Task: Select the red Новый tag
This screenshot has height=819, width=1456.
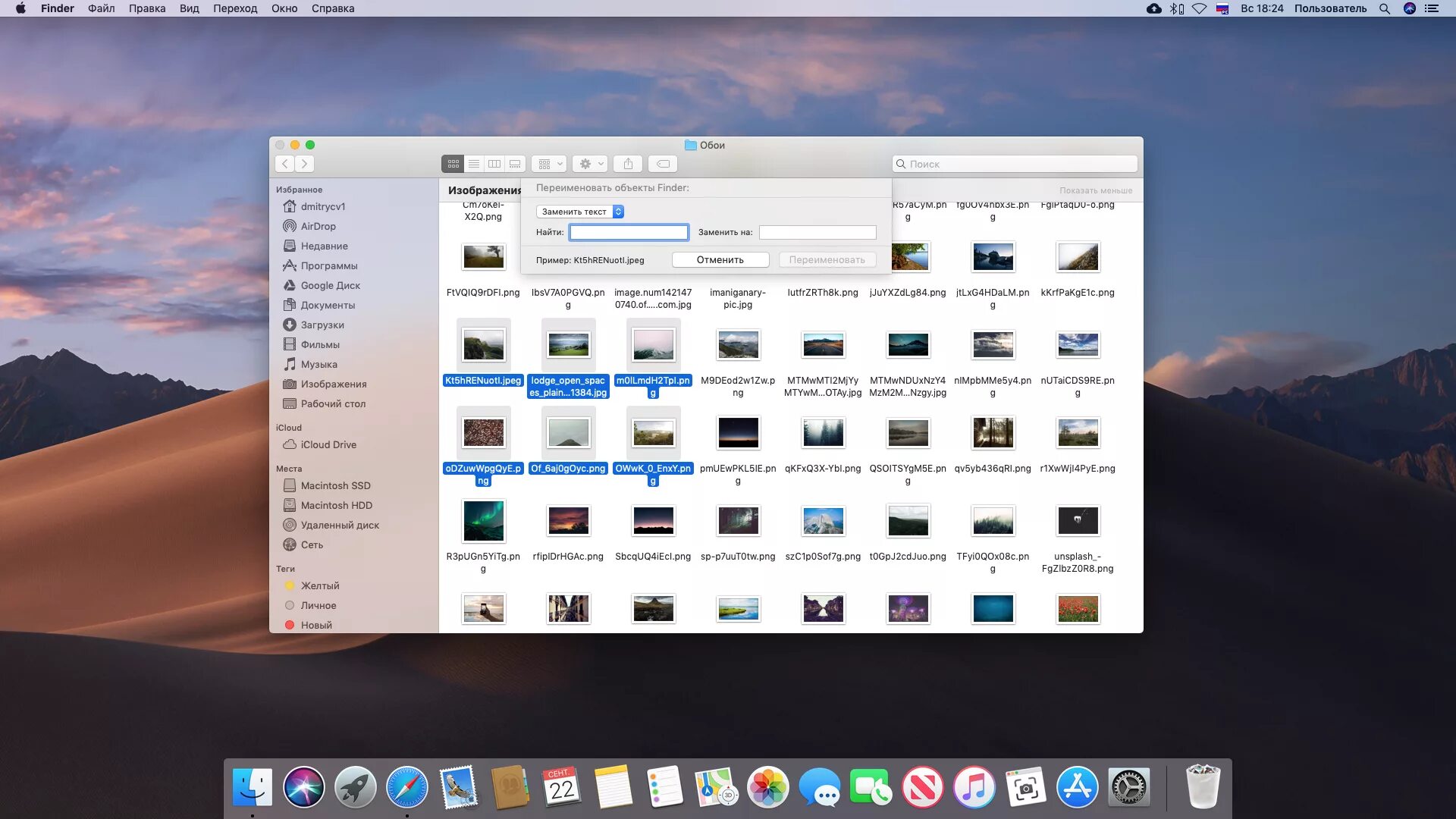Action: click(x=315, y=625)
